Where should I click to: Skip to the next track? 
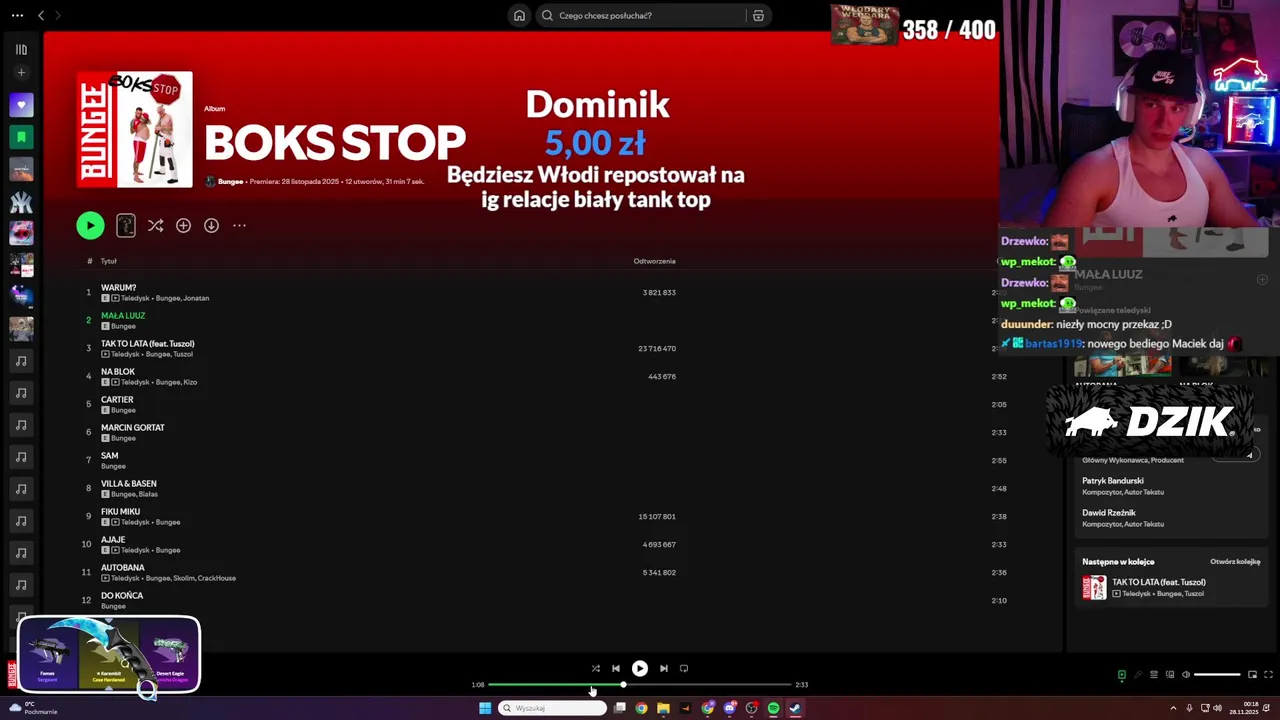pyautogui.click(x=663, y=668)
